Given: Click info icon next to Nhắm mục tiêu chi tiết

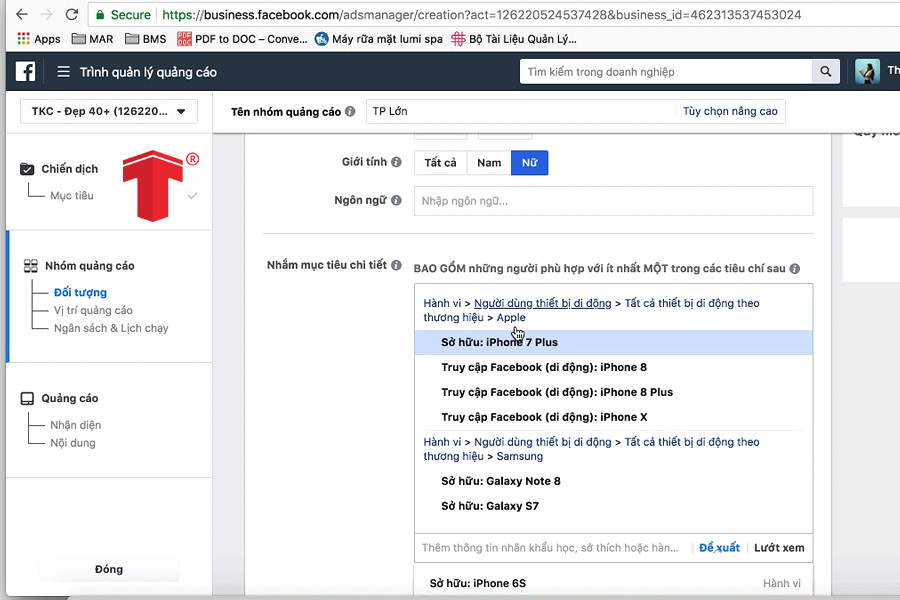Looking at the screenshot, I should click(396, 265).
